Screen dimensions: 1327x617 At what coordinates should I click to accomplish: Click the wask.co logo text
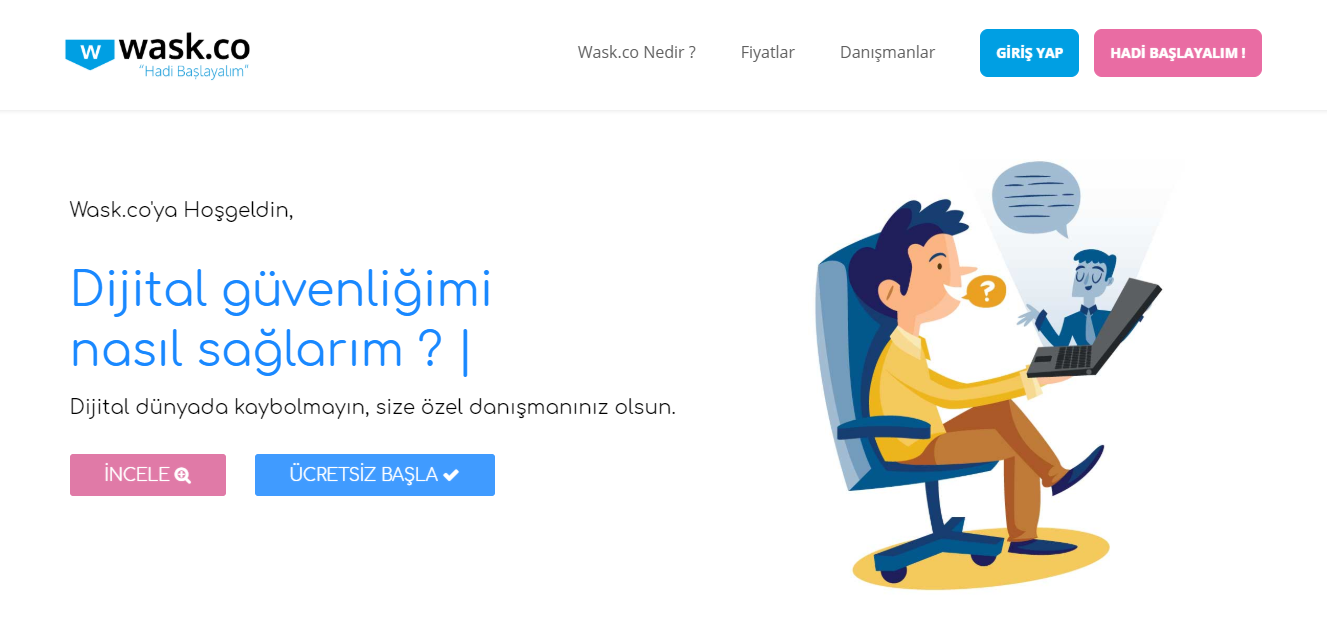pyautogui.click(x=185, y=46)
